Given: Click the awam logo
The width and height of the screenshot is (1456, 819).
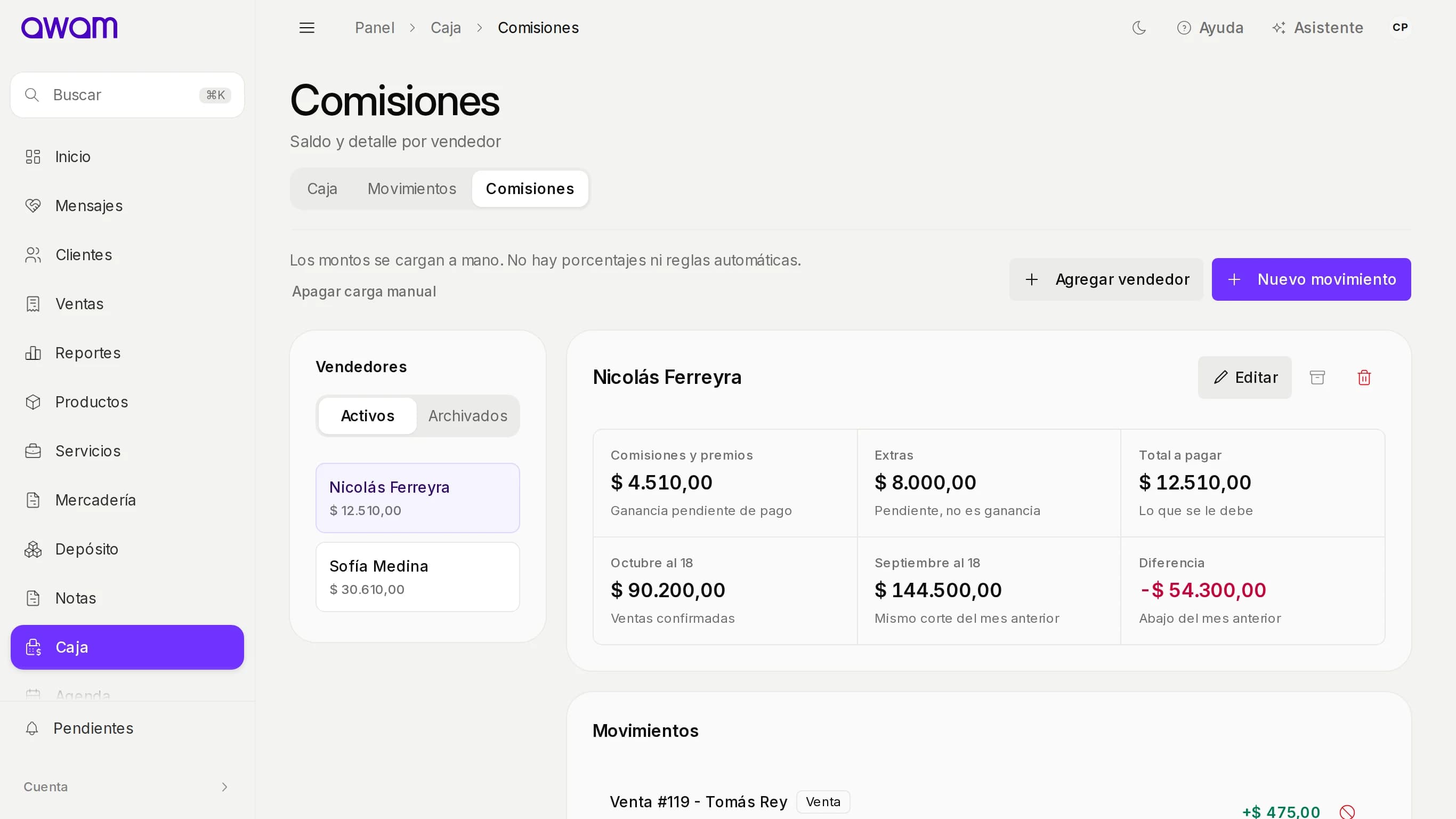Looking at the screenshot, I should (69, 28).
